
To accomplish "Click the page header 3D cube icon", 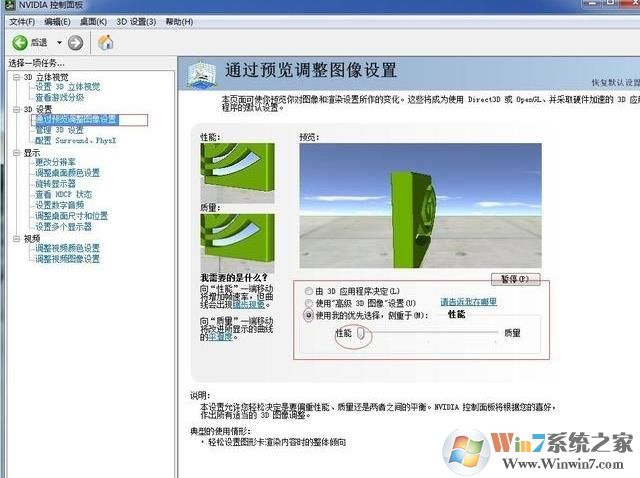I will point(202,74).
